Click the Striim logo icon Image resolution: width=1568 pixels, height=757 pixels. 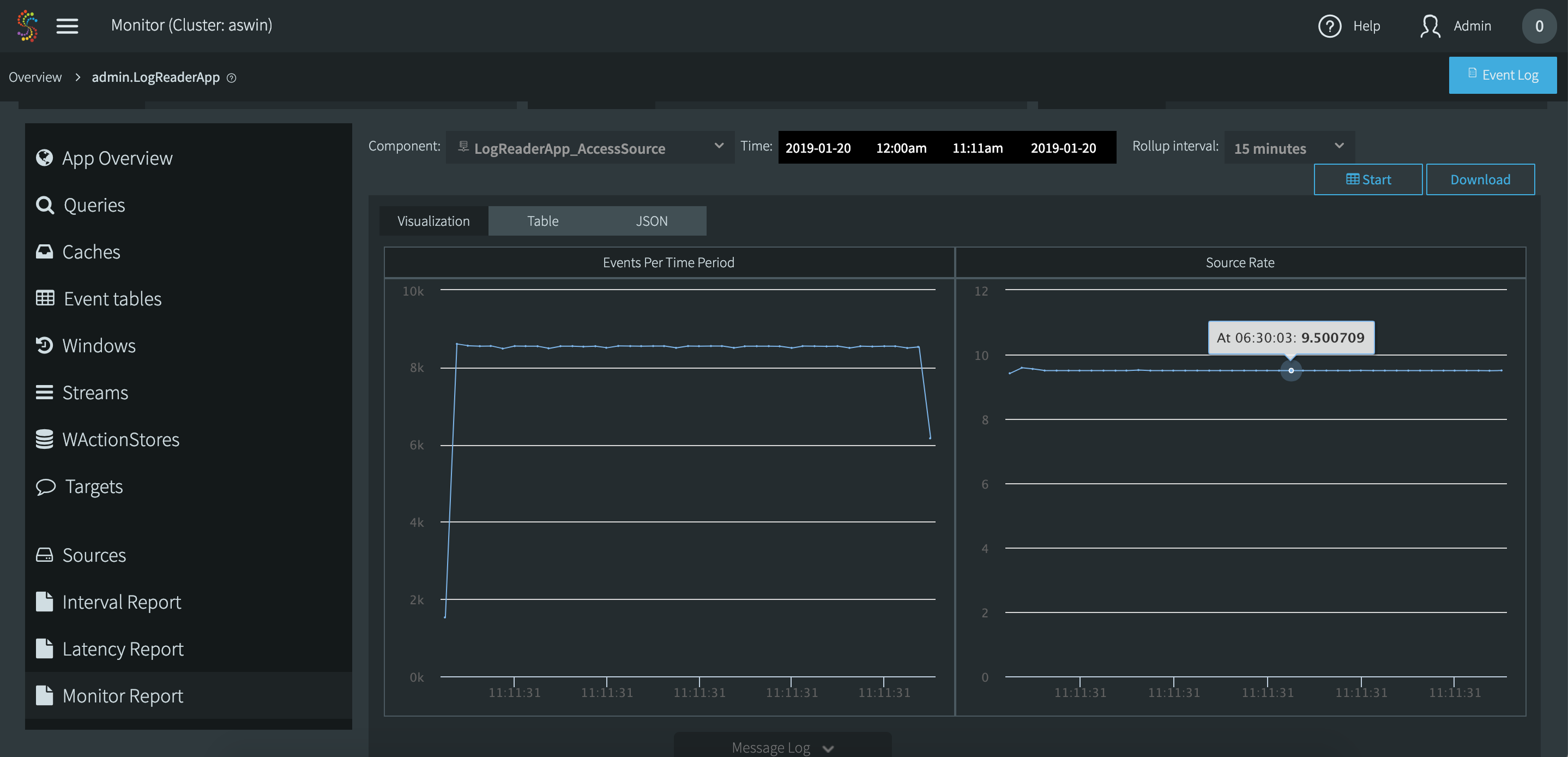27,26
